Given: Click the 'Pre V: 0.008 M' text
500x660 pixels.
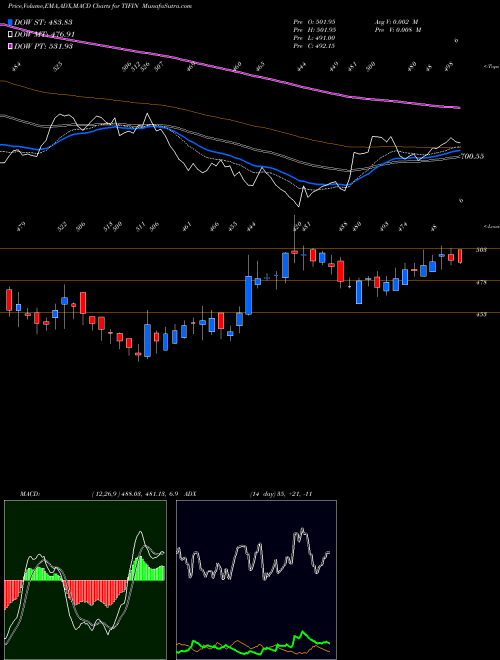Looking at the screenshot, I should click(398, 30).
